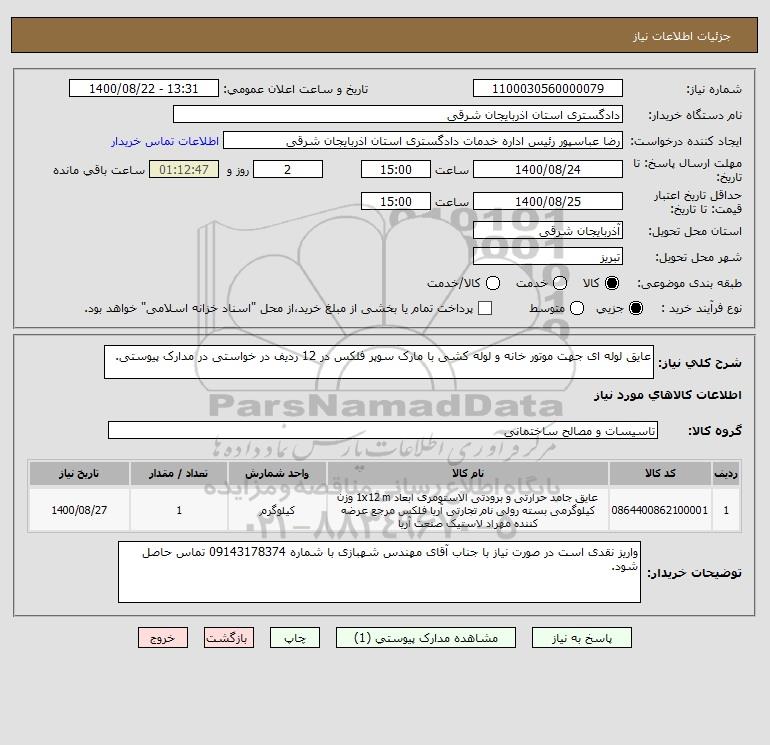Click the goods group field تاسیسات و مصالح ساختمانی
The width and height of the screenshot is (770, 745).
coord(383,430)
